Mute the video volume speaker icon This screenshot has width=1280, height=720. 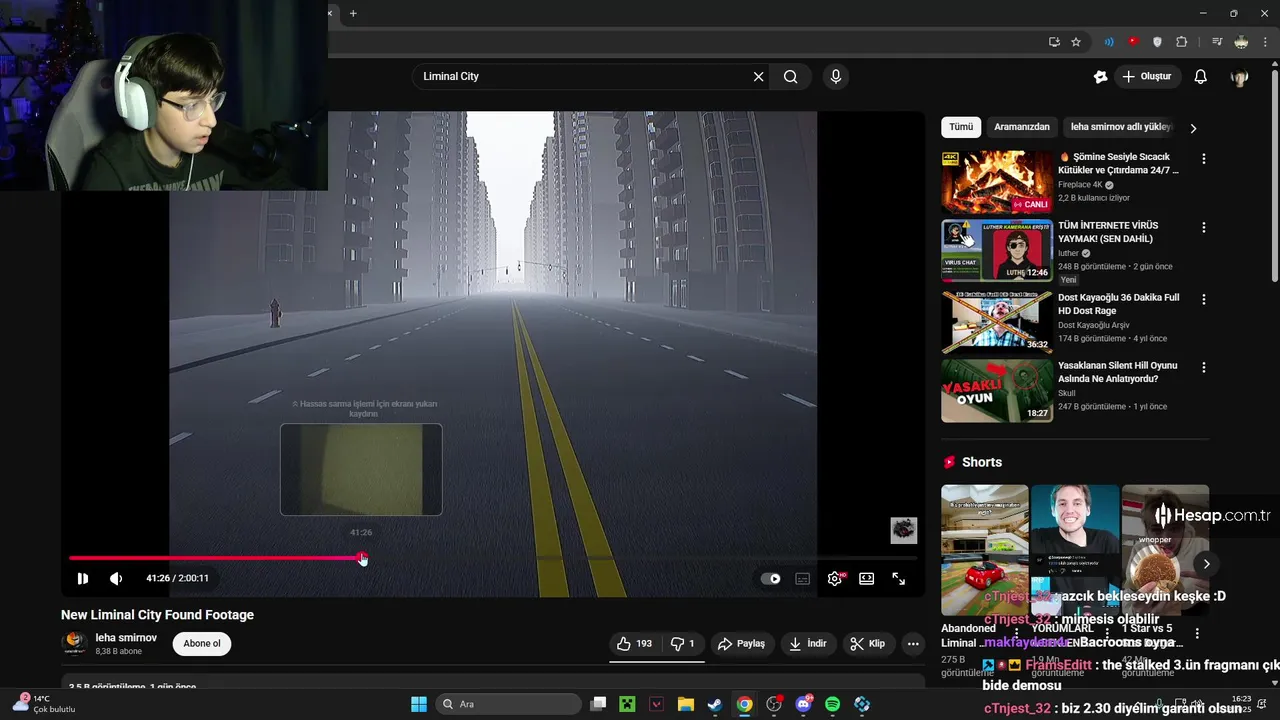(116, 578)
